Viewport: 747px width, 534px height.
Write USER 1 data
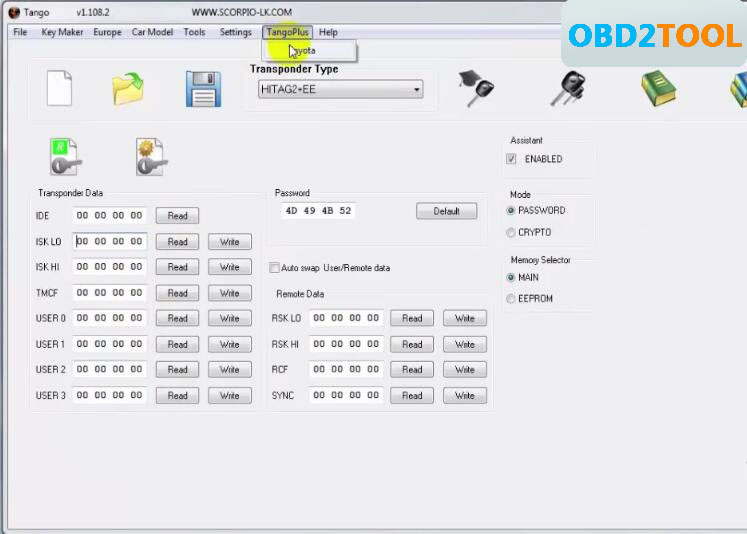pos(230,344)
